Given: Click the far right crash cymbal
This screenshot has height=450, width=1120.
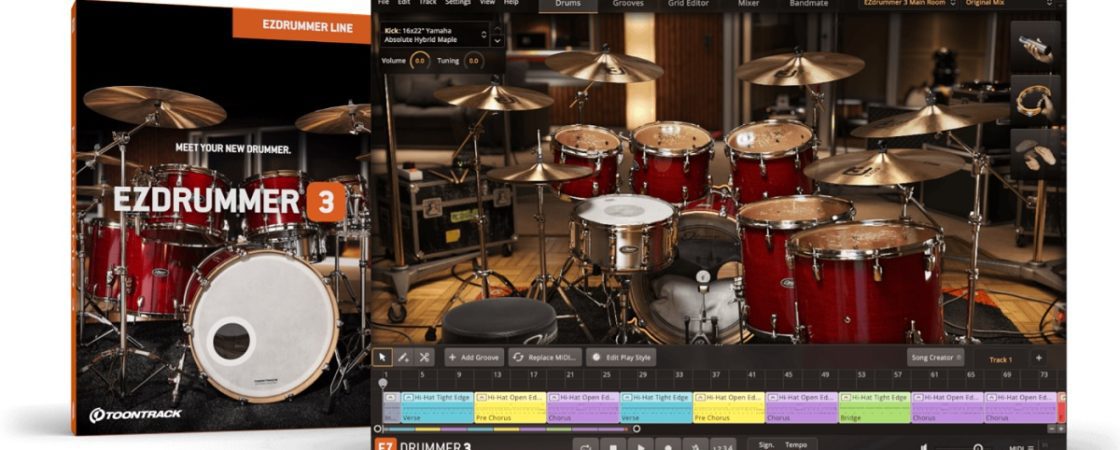Looking at the screenshot, I should [x=929, y=120].
